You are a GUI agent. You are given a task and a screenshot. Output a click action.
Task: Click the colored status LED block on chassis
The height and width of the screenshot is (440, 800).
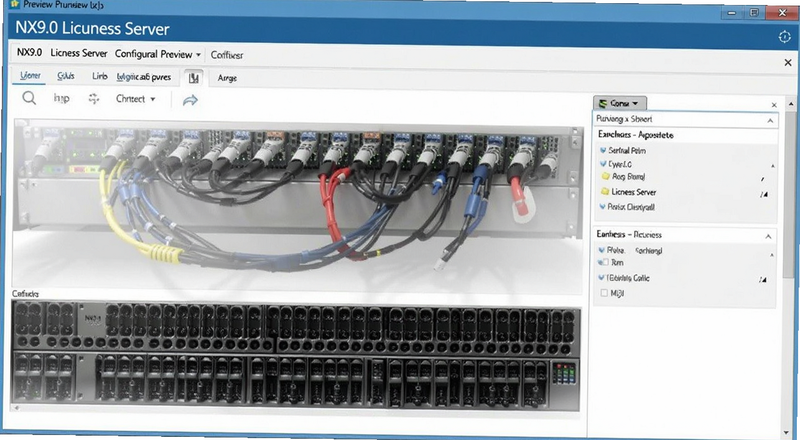coord(565,374)
